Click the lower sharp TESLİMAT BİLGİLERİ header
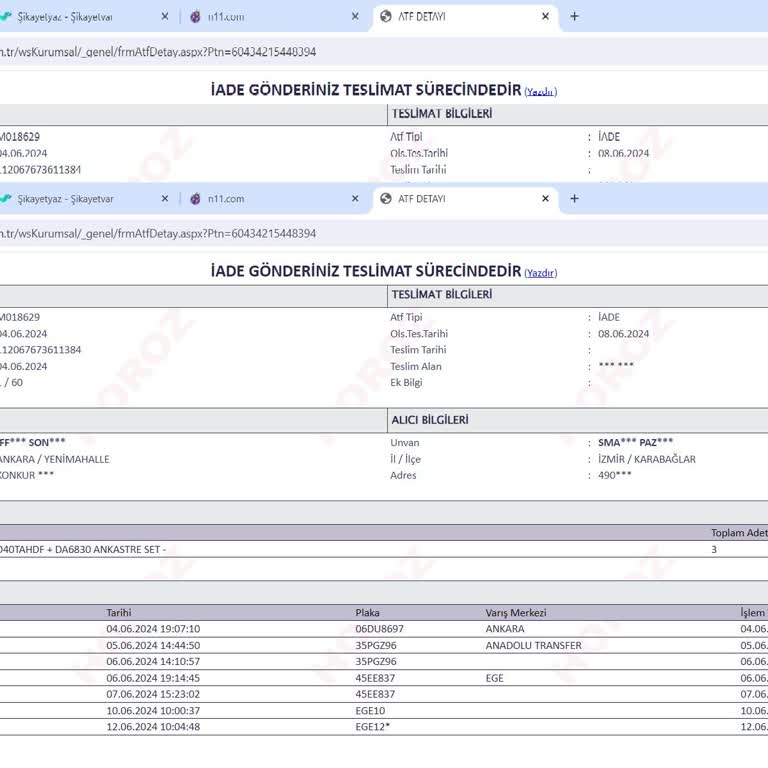 pos(442,294)
